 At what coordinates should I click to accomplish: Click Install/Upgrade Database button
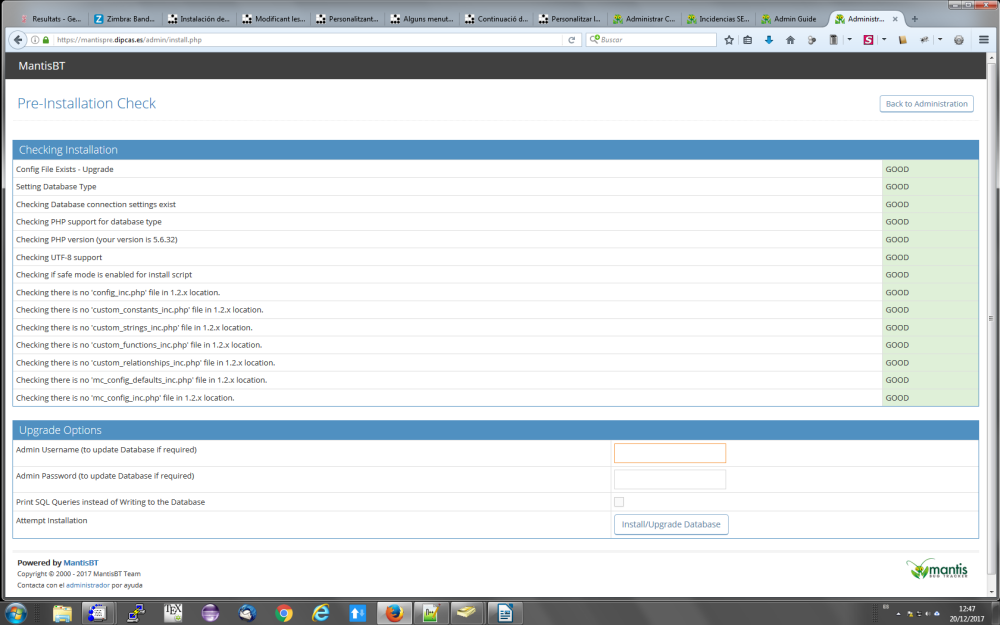click(671, 524)
